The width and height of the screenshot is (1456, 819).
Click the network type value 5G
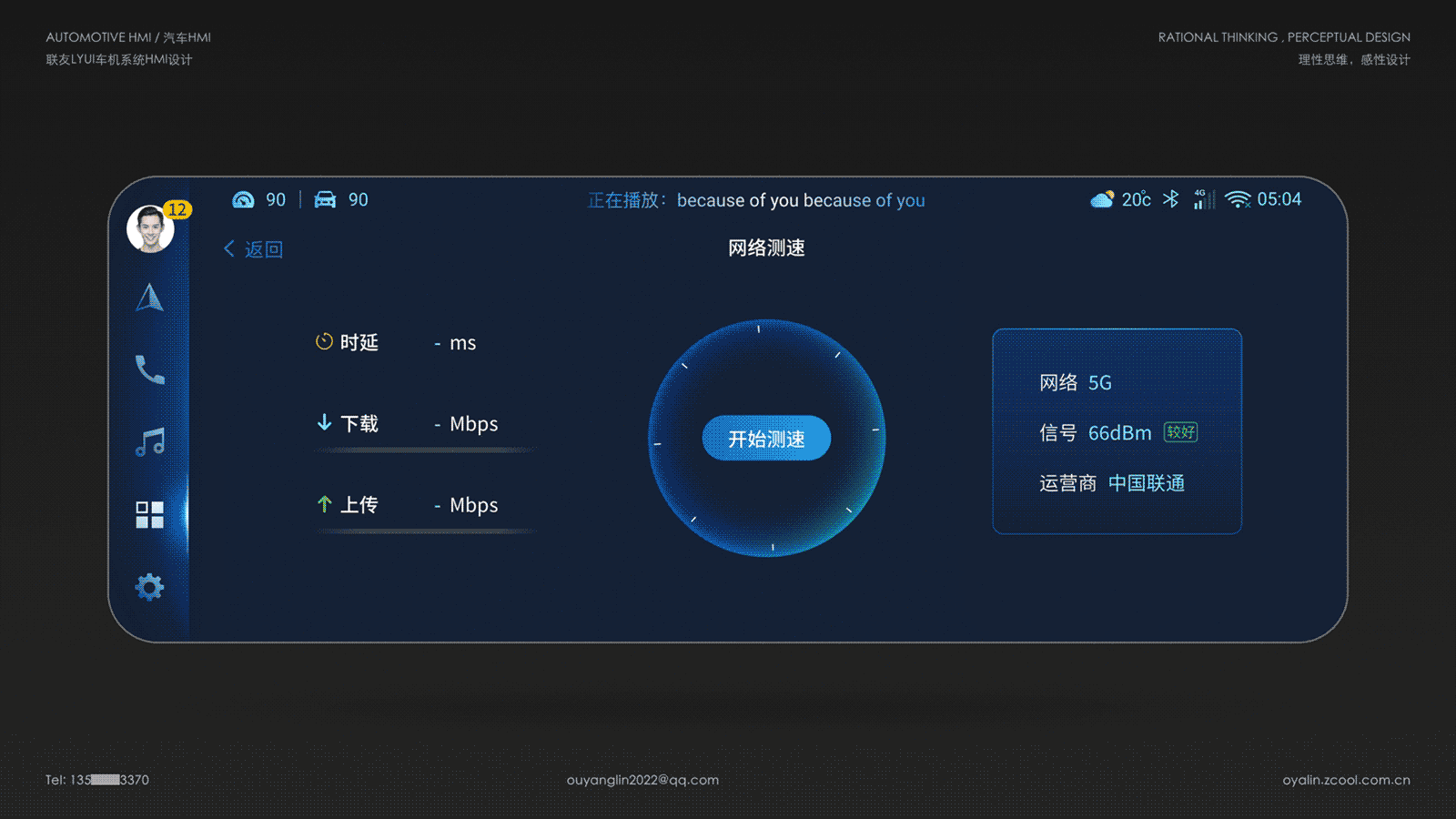click(x=1100, y=382)
